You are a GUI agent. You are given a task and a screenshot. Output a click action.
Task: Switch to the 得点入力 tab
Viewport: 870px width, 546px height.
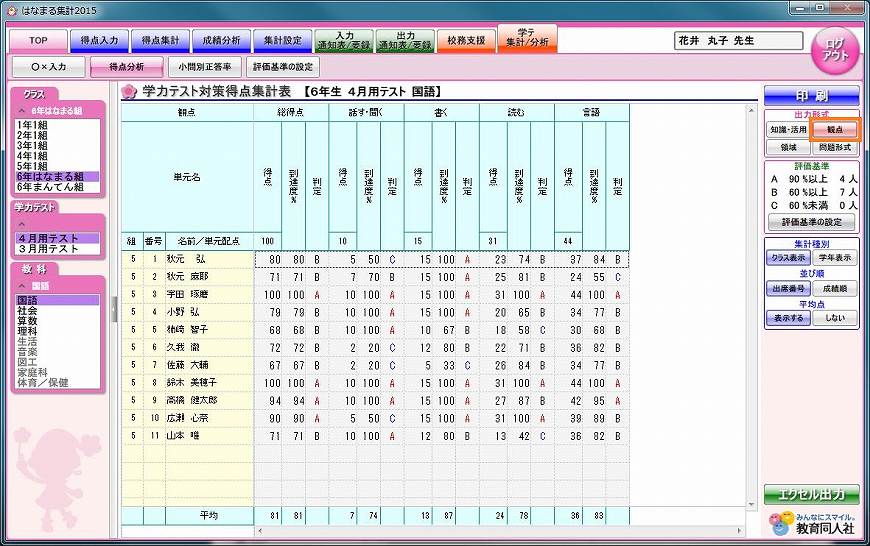99,41
